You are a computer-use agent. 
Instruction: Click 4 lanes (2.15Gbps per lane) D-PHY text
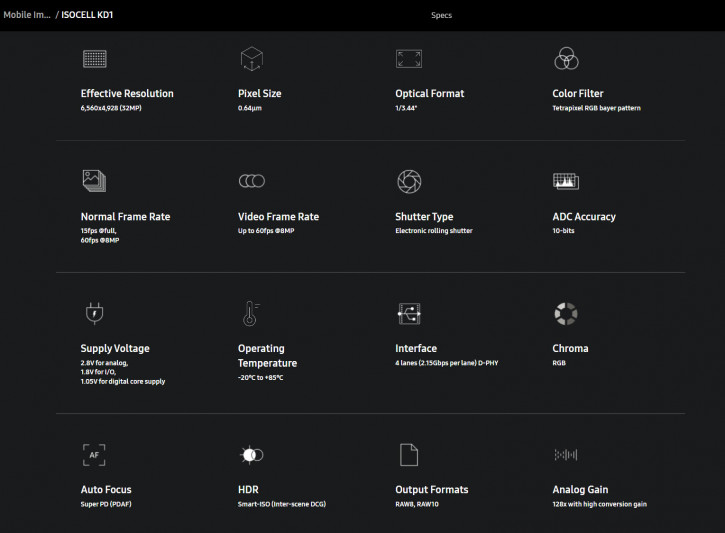447,363
